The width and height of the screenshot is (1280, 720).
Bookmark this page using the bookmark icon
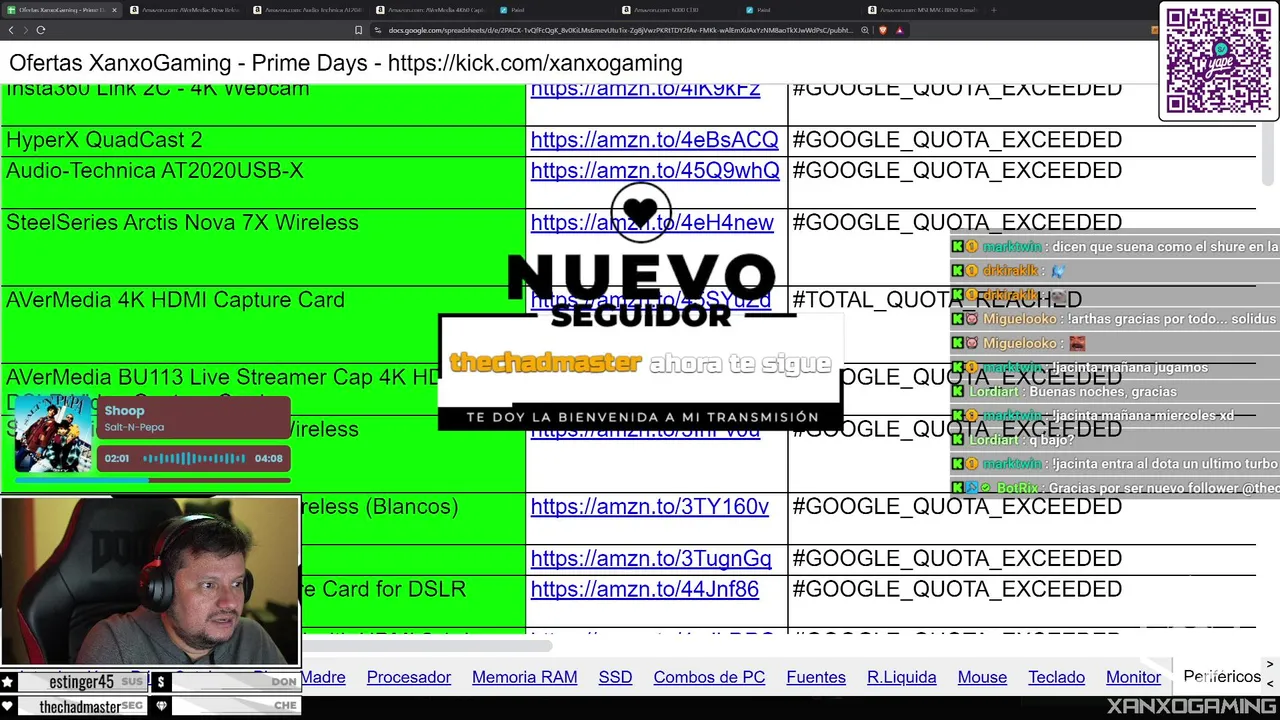[x=358, y=30]
